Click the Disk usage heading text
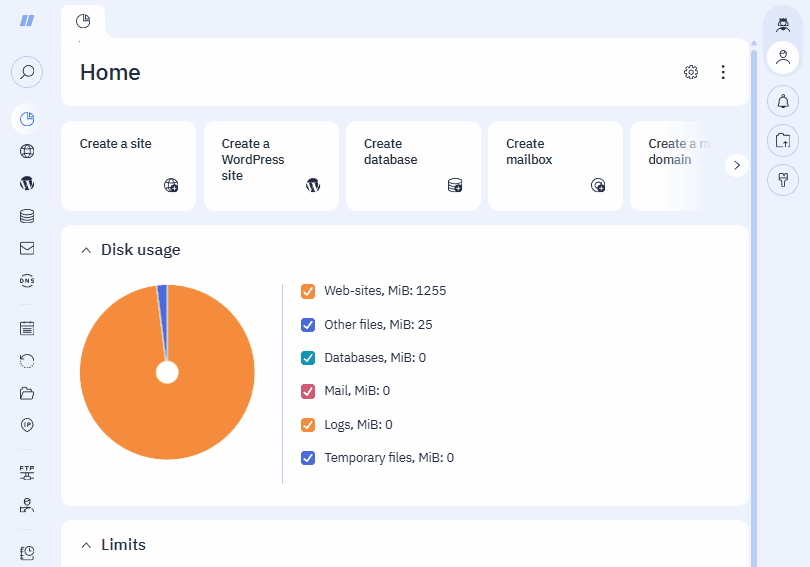The image size is (810, 567). coord(141,250)
